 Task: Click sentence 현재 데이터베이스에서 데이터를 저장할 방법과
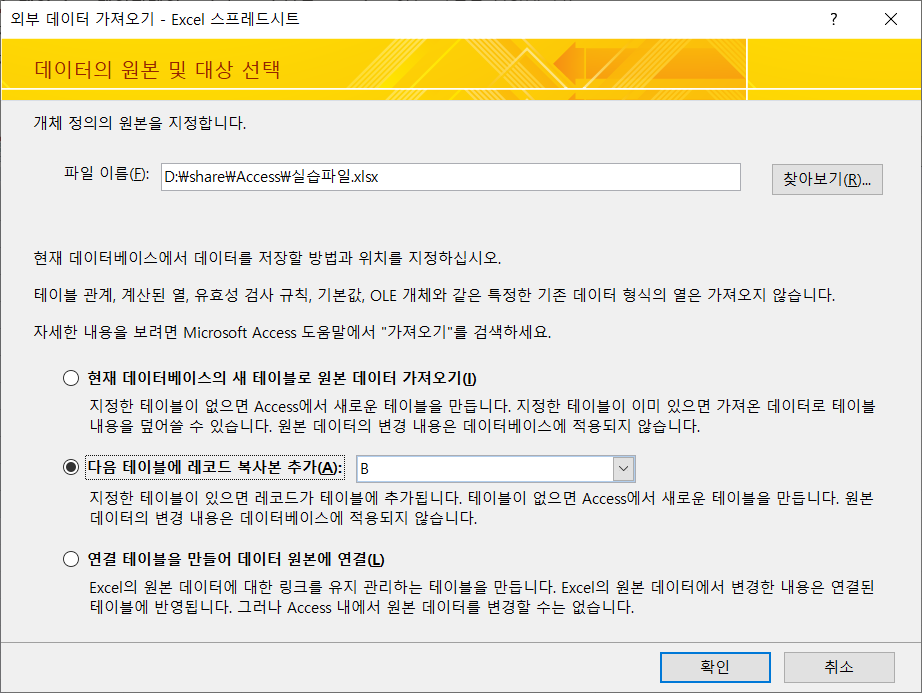click(268, 258)
